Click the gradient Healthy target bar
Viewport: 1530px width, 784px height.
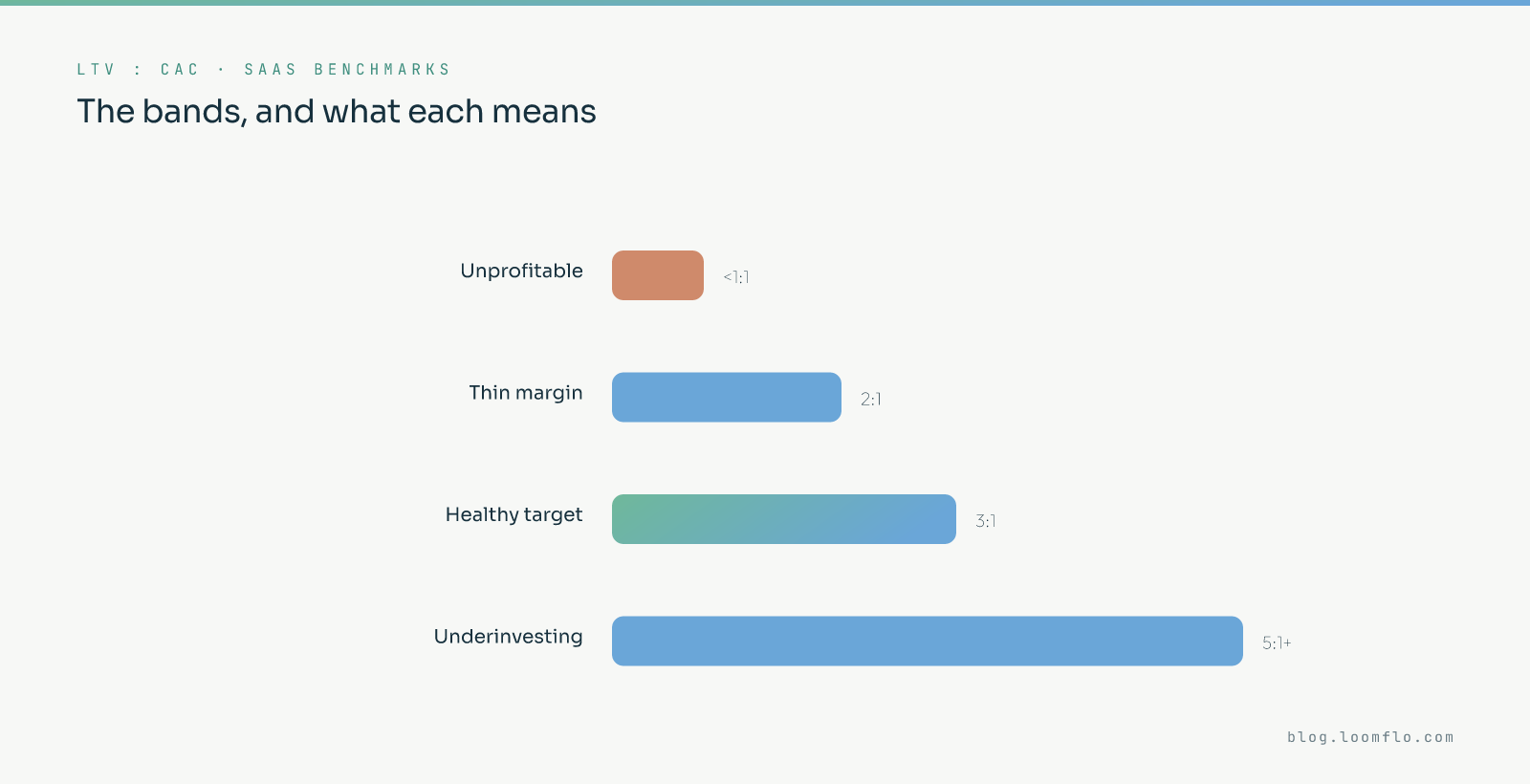click(x=784, y=519)
